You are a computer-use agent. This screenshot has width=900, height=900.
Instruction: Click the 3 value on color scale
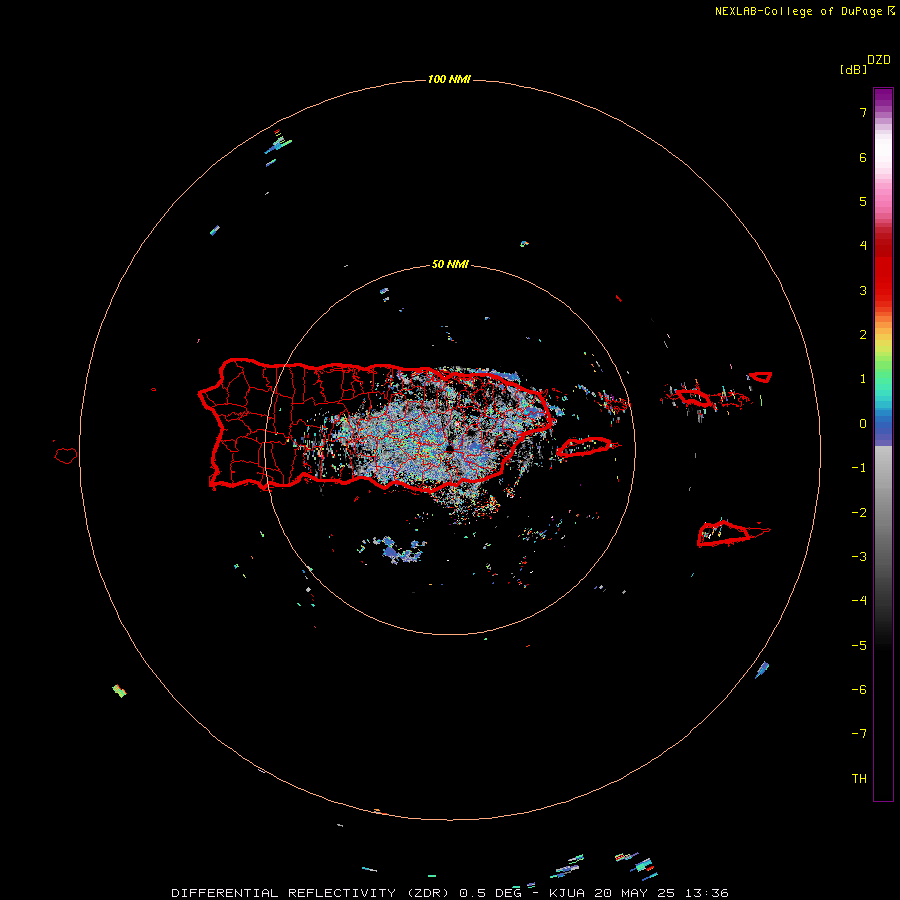863,290
